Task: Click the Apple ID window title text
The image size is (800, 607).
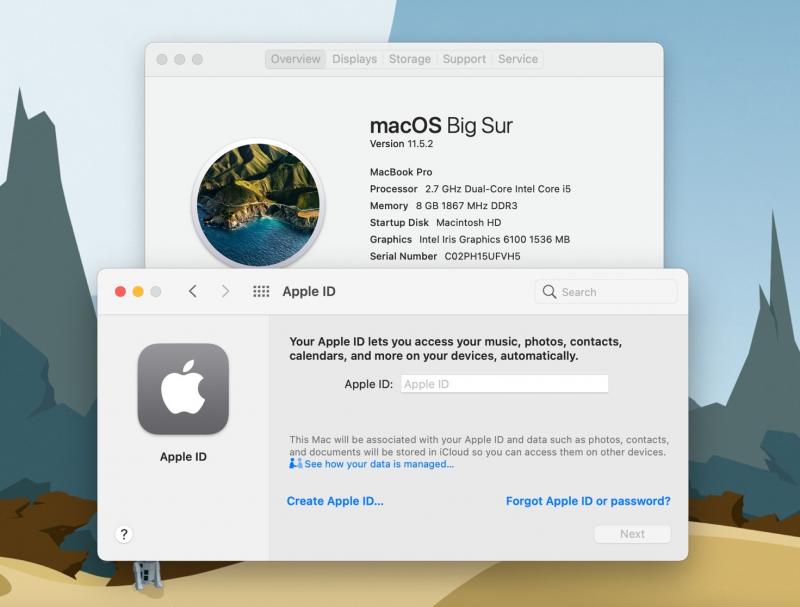Action: click(309, 291)
